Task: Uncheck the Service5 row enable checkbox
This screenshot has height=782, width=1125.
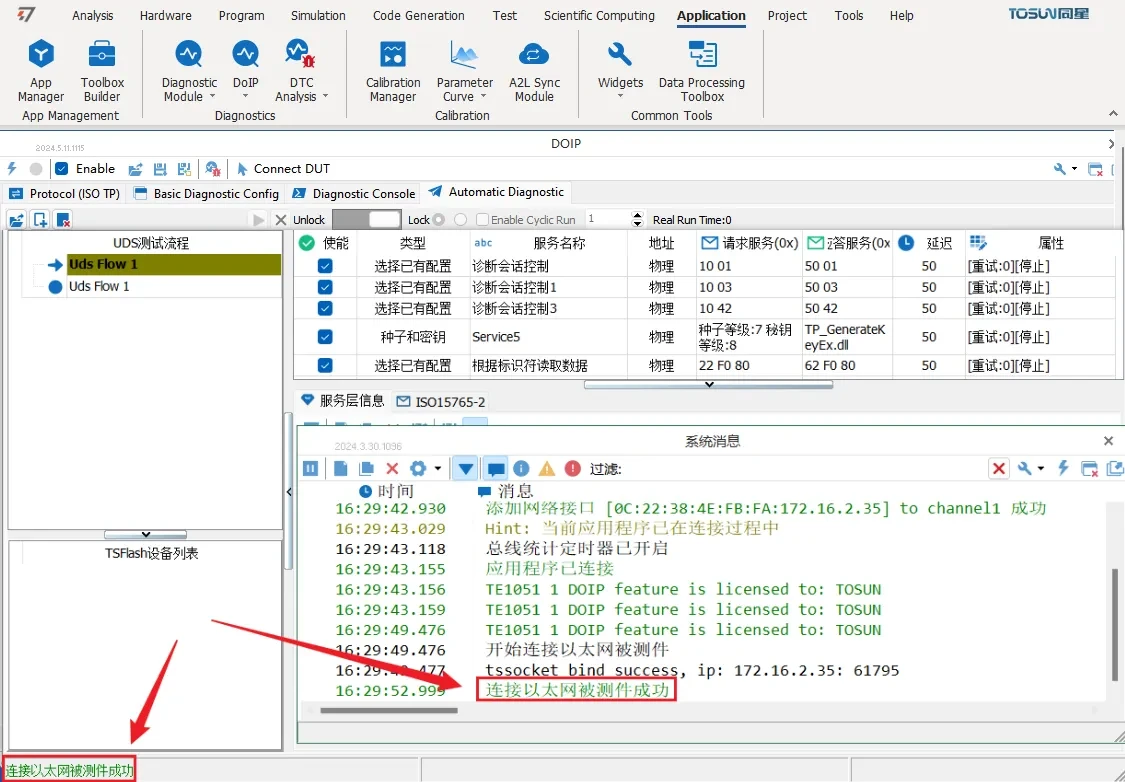Action: pyautogui.click(x=325, y=337)
